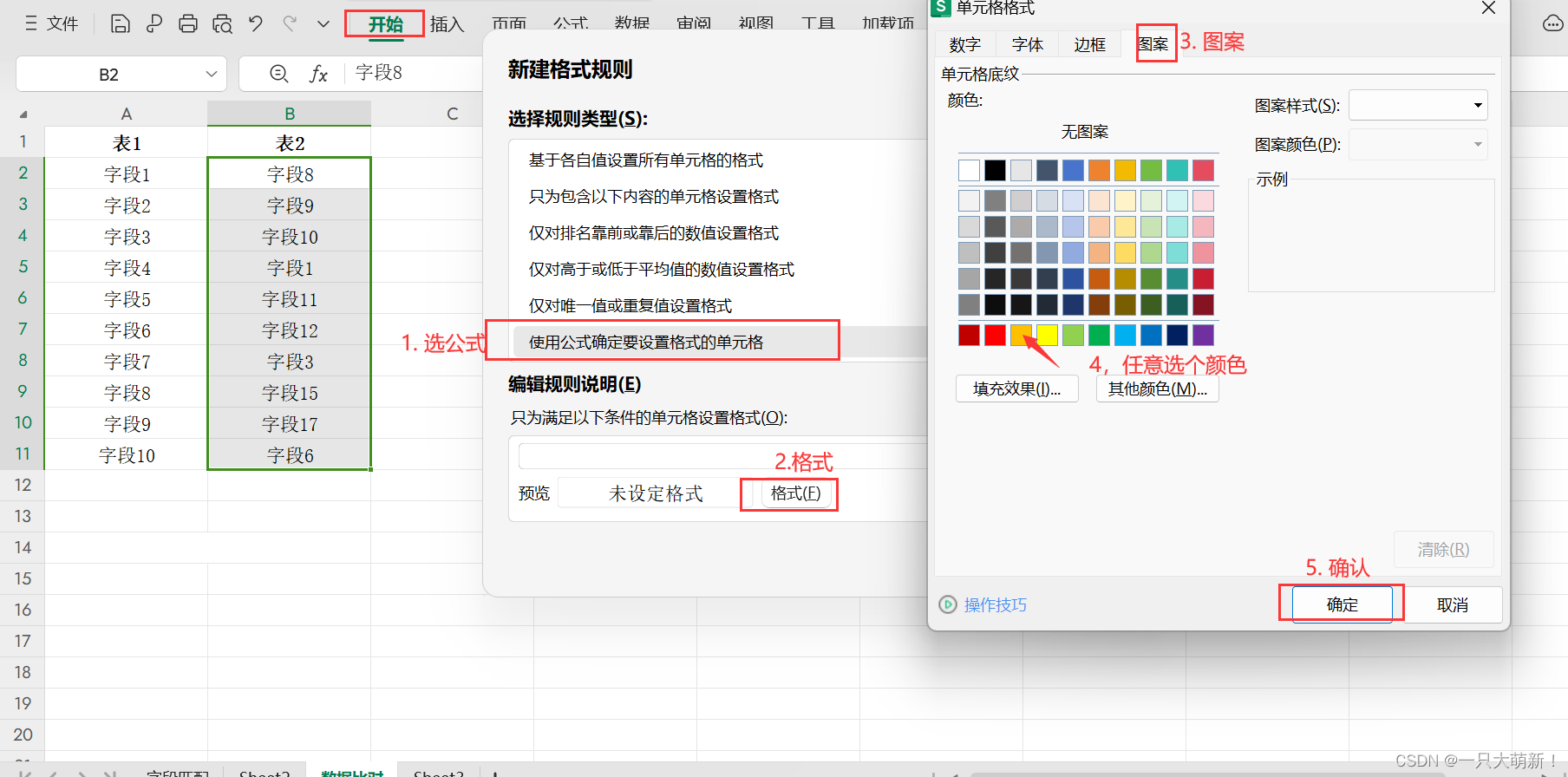Screen dimensions: 1568x777
Task: Click the redo arrow in the toolbar
Action: (x=290, y=23)
